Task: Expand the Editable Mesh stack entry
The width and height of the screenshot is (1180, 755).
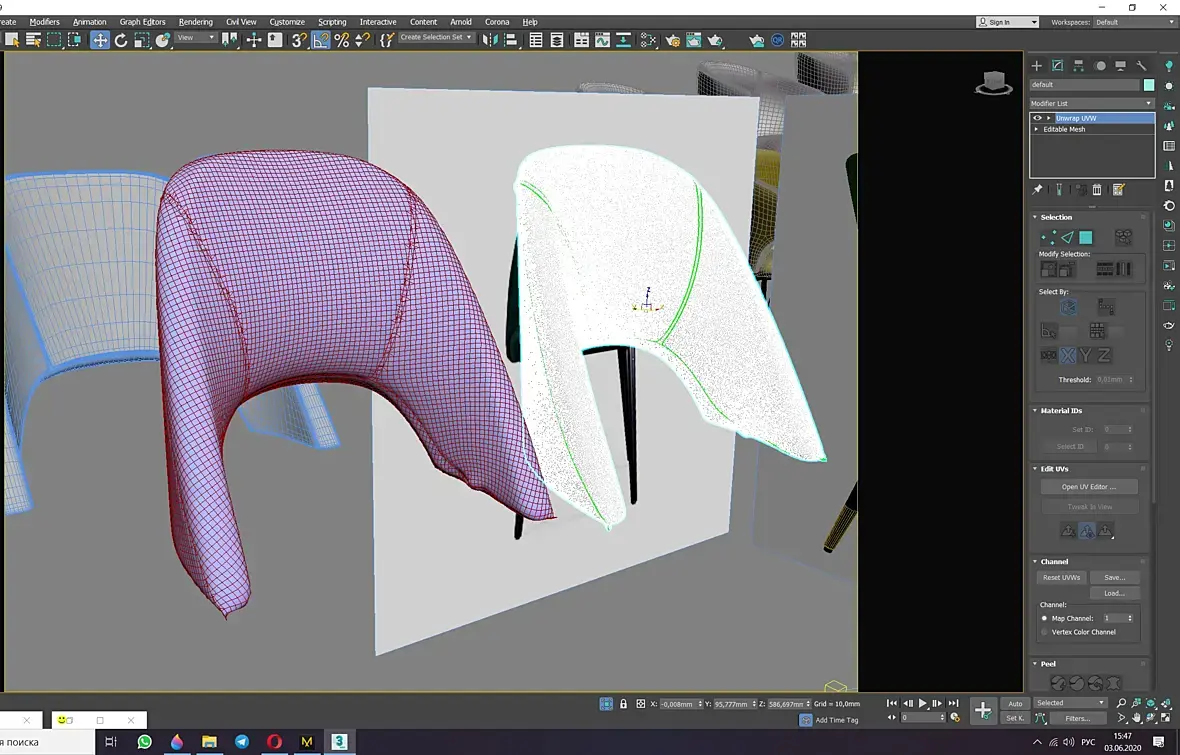Action: click(1037, 129)
